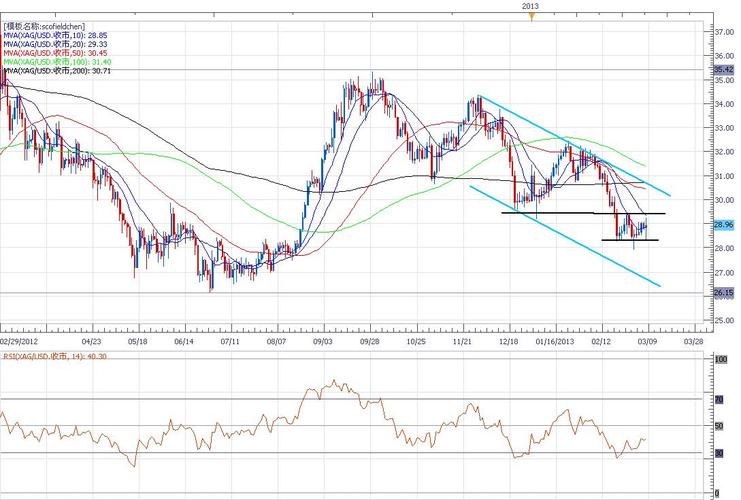Click the 11/21 date axis label

(x=462, y=341)
